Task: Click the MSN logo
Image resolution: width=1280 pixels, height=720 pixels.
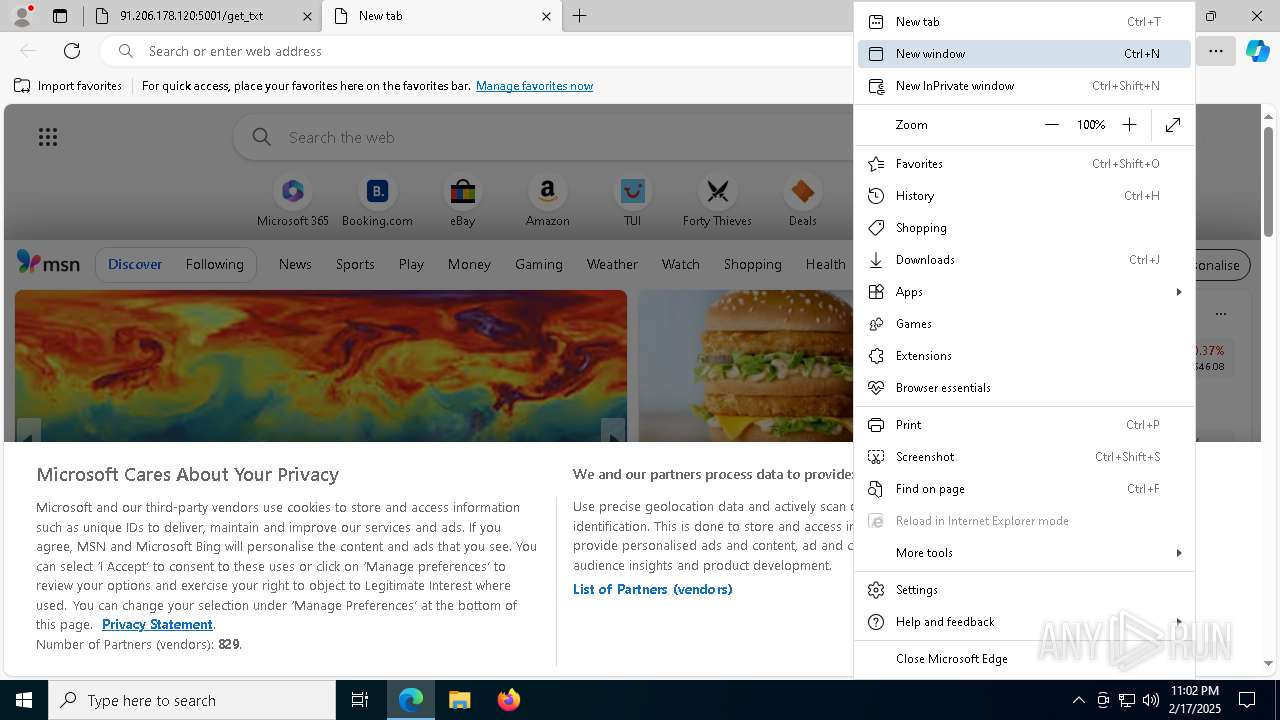Action: click(x=48, y=263)
